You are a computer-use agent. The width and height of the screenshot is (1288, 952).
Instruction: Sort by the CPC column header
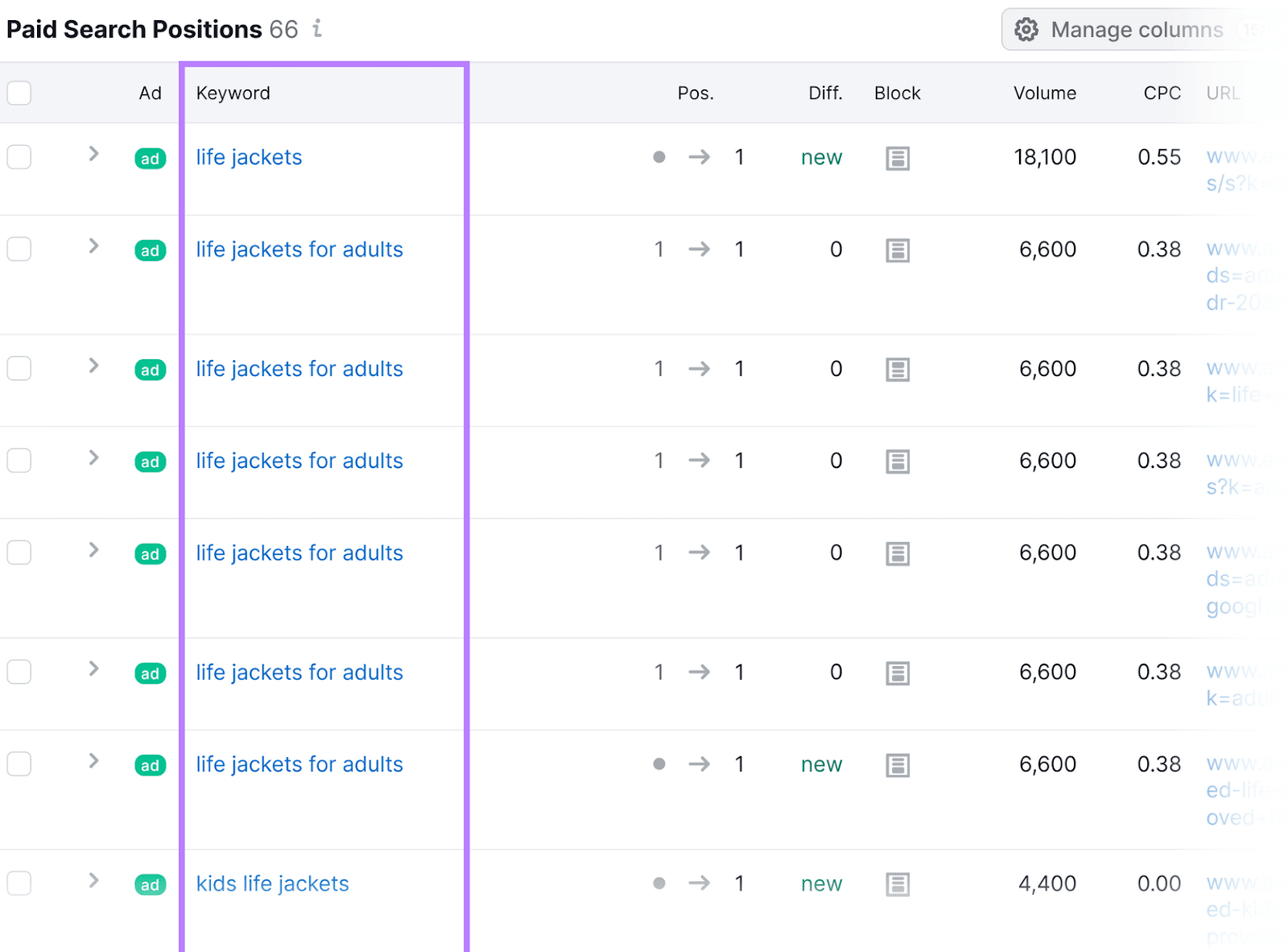pyautogui.click(x=1162, y=93)
